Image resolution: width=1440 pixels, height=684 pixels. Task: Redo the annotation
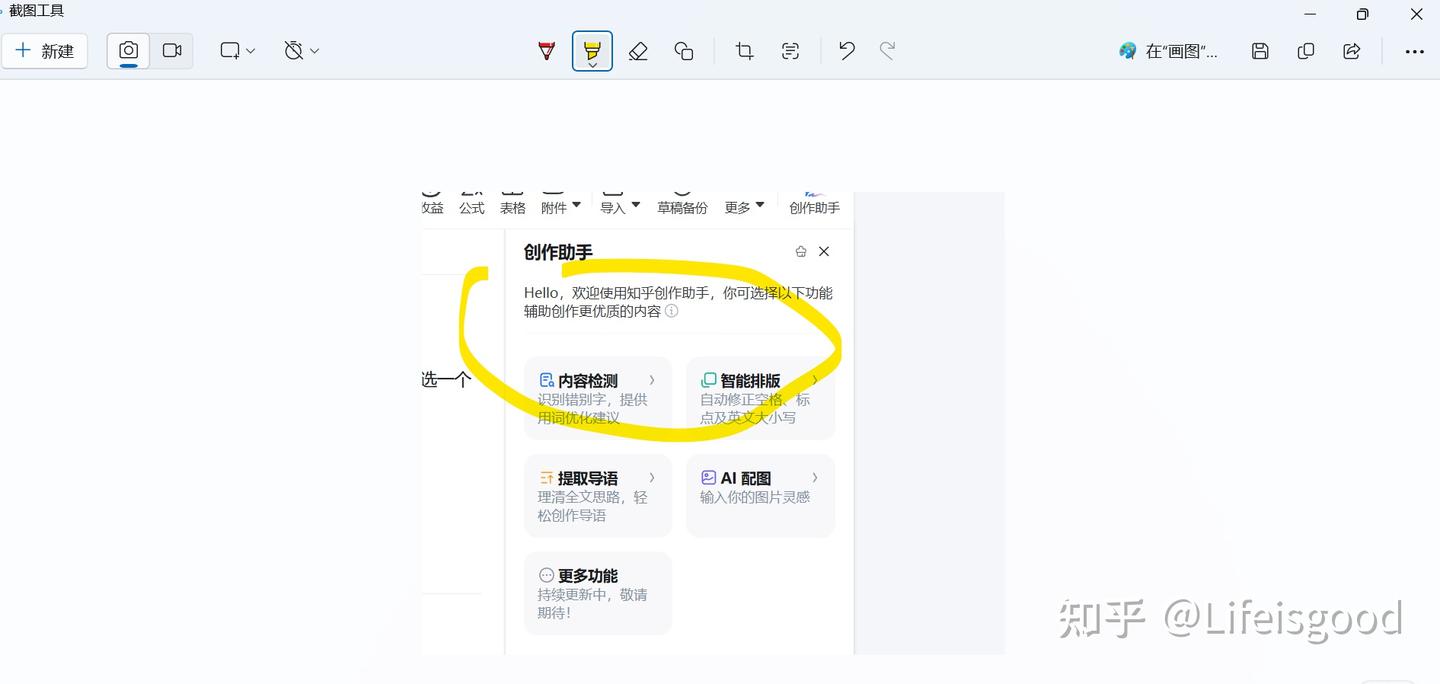(887, 51)
